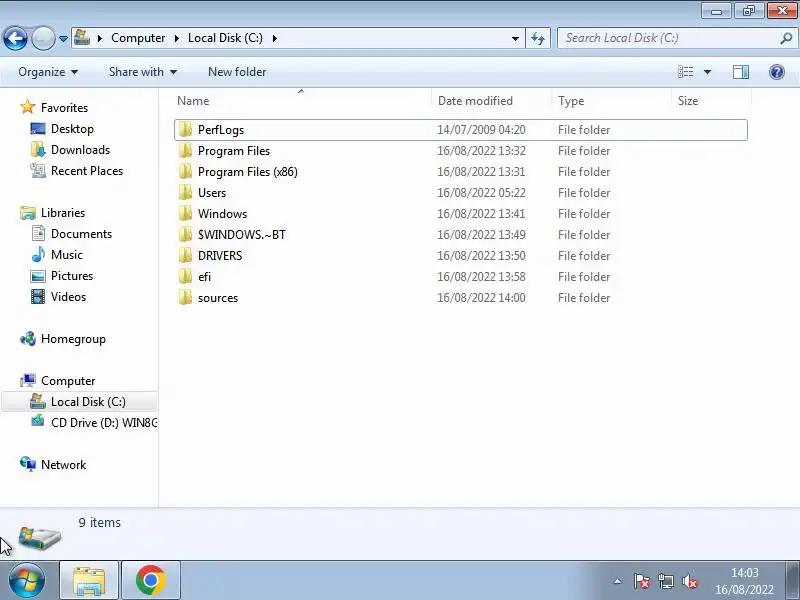Open Downloads in the navigation pane
This screenshot has width=800, height=600.
point(81,149)
